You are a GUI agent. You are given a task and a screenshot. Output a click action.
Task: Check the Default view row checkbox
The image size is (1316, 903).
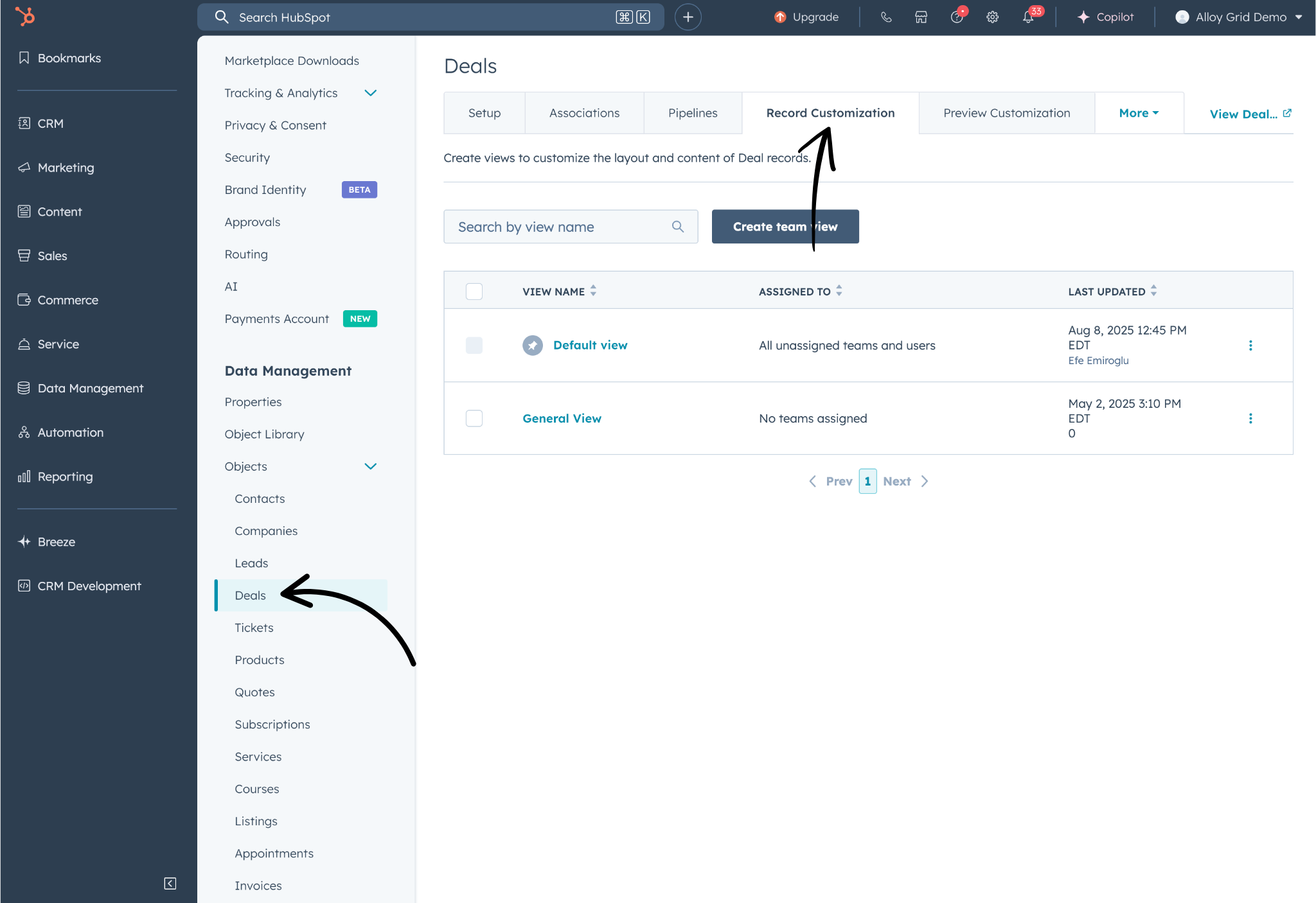[x=474, y=346]
